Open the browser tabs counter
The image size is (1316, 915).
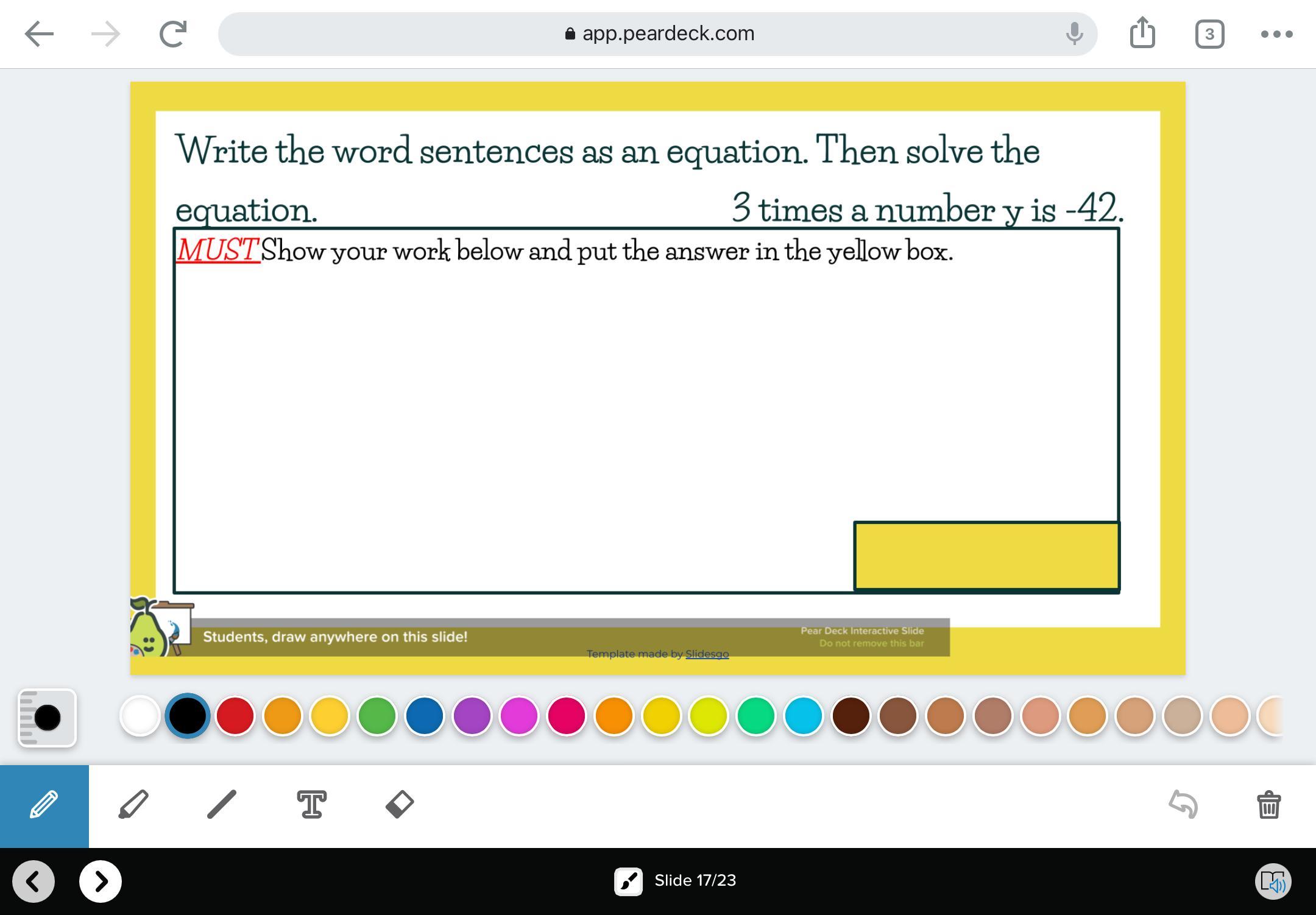point(1209,34)
